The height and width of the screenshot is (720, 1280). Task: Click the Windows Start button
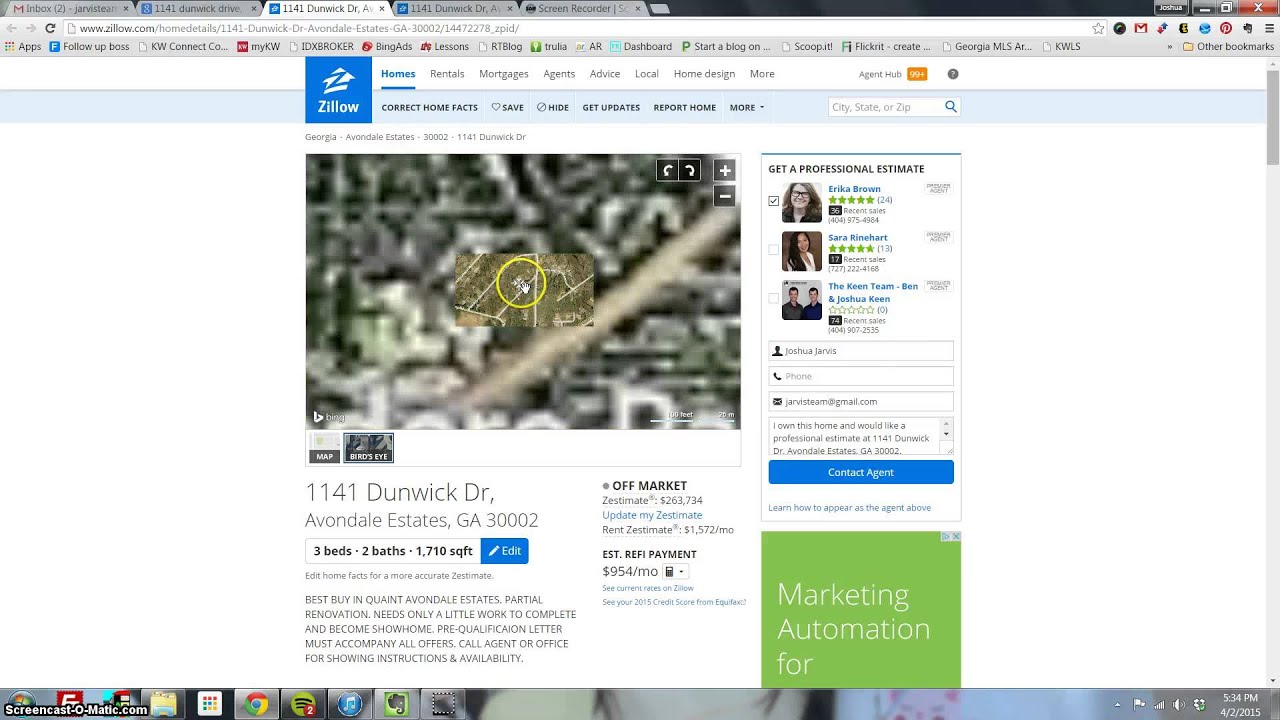click(x=21, y=702)
